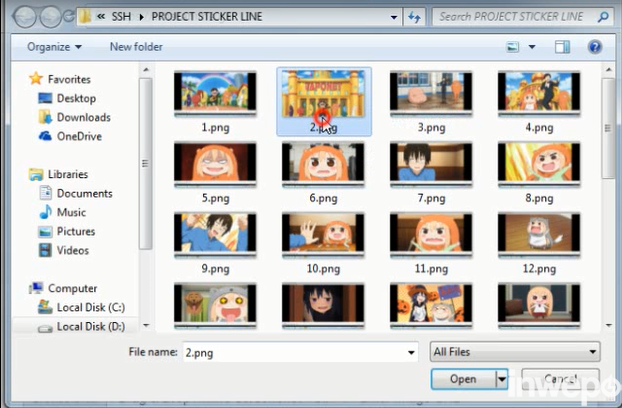Open the Help question mark icon
The height and width of the screenshot is (408, 622).
pyautogui.click(x=595, y=47)
